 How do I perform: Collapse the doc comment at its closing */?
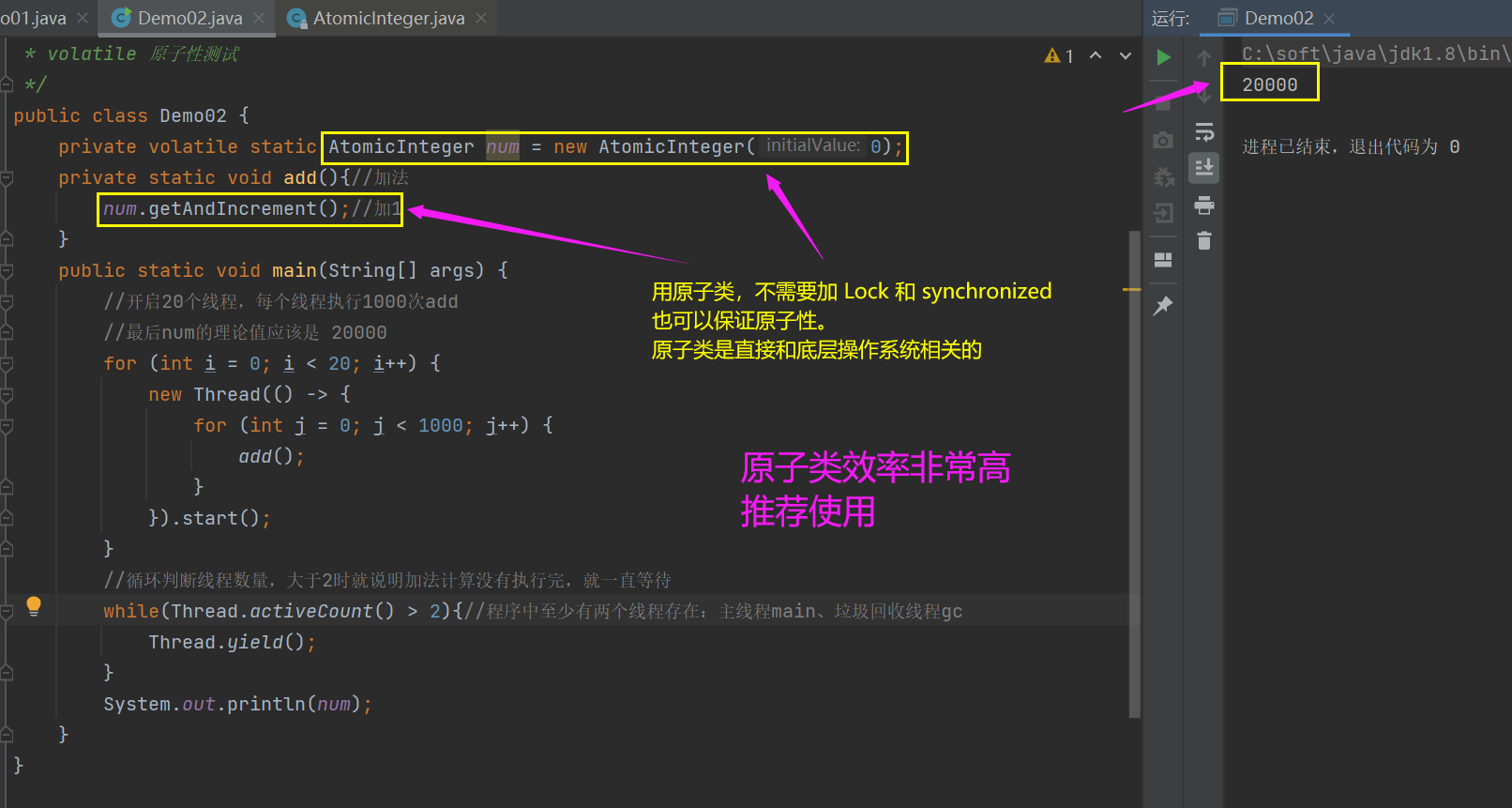click(7, 85)
